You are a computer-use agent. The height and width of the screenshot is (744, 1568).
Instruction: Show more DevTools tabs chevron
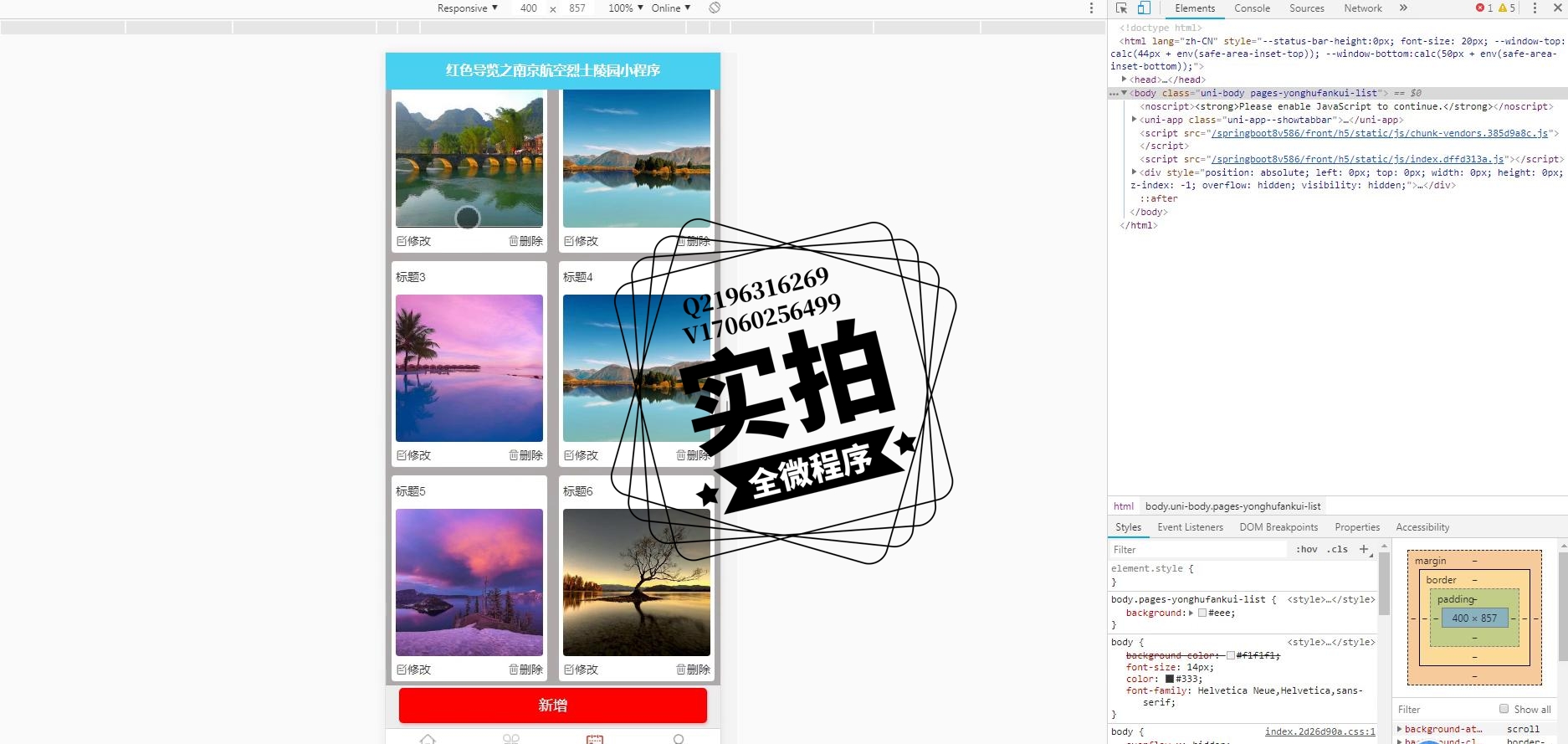click(x=1403, y=8)
